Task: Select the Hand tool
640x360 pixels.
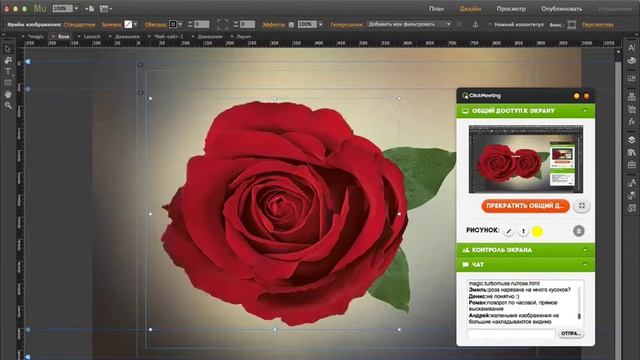Action: click(8, 94)
